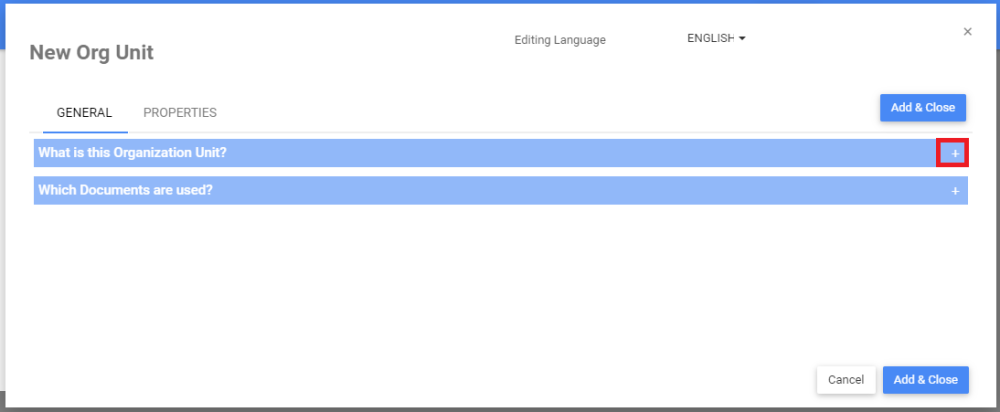Open the PROPERTIES tab

tap(180, 113)
